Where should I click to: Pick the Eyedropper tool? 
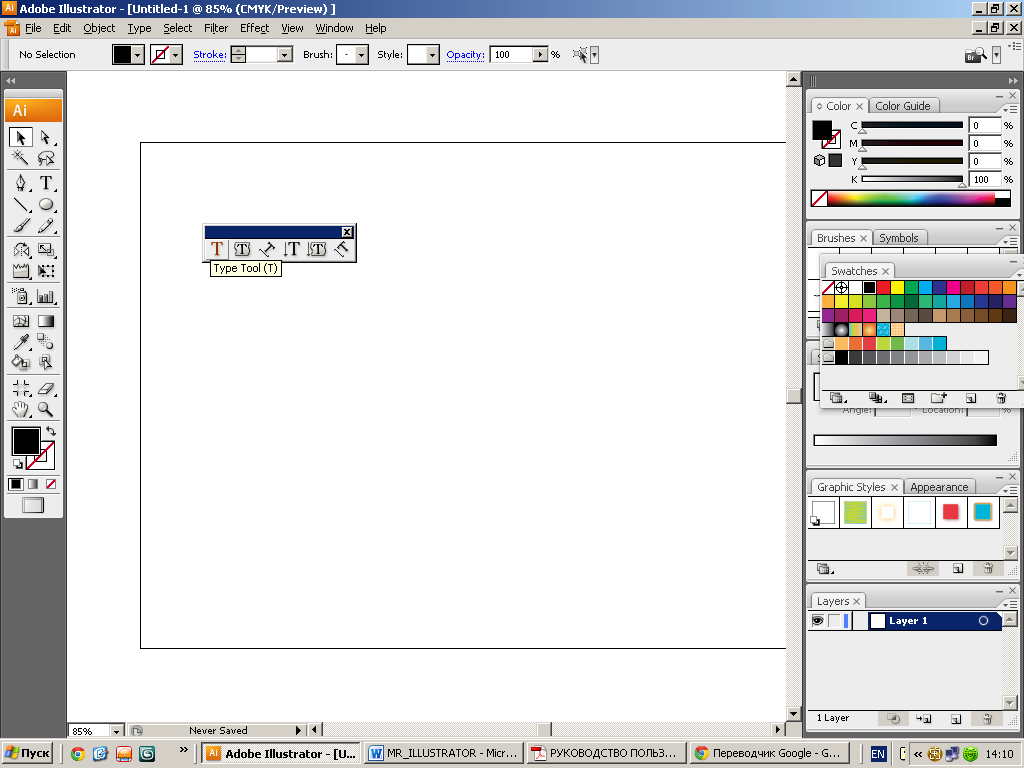[x=20, y=342]
